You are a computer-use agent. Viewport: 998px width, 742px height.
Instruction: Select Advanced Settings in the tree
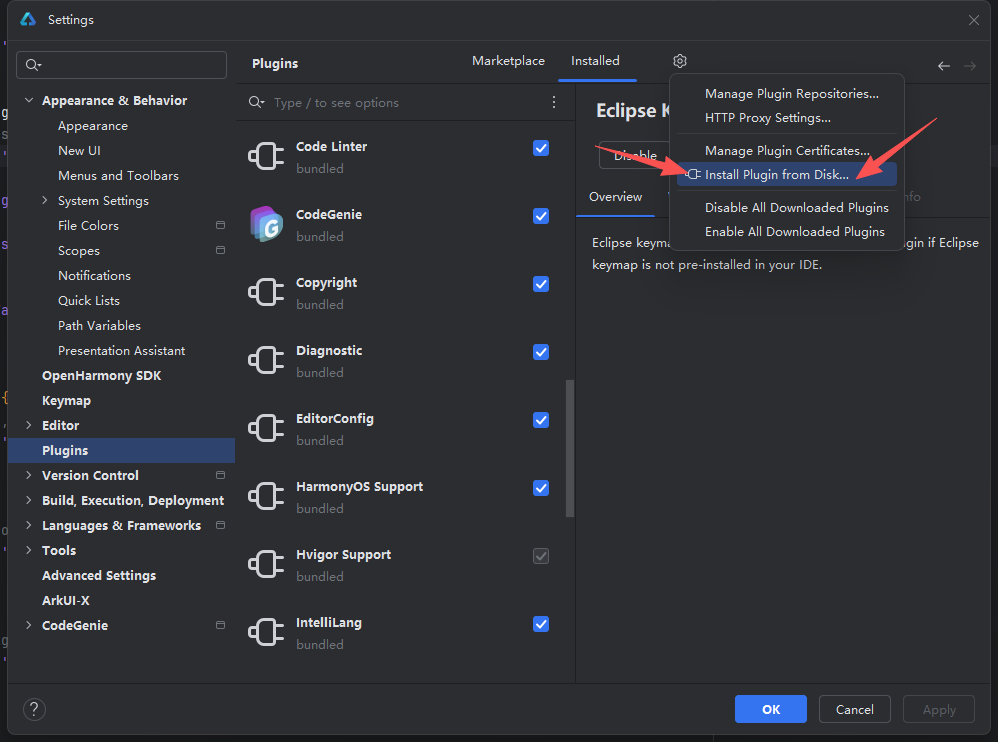[99, 575]
